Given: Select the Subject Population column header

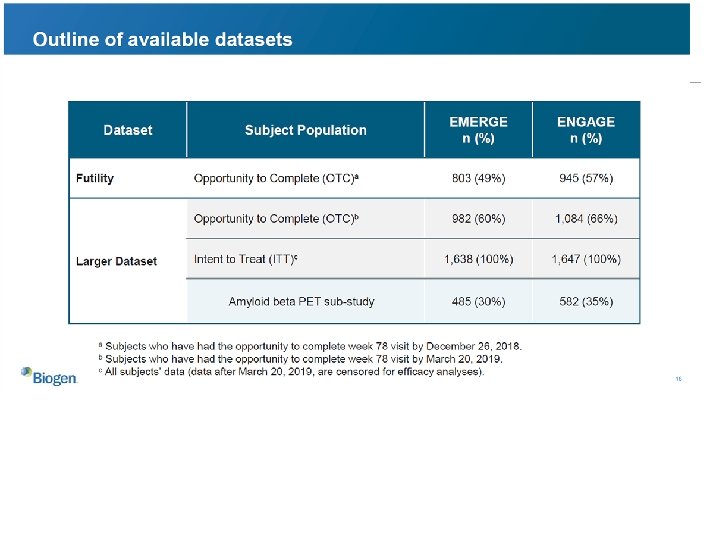Looking at the screenshot, I should 305,130.
